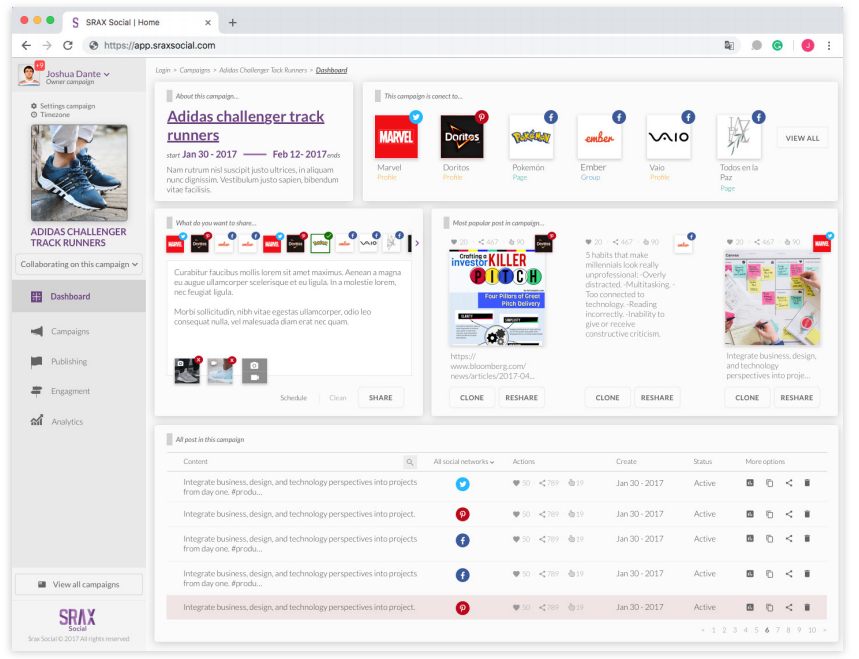Add a photo or video attachment
This screenshot has width=859, height=659.
click(254, 371)
